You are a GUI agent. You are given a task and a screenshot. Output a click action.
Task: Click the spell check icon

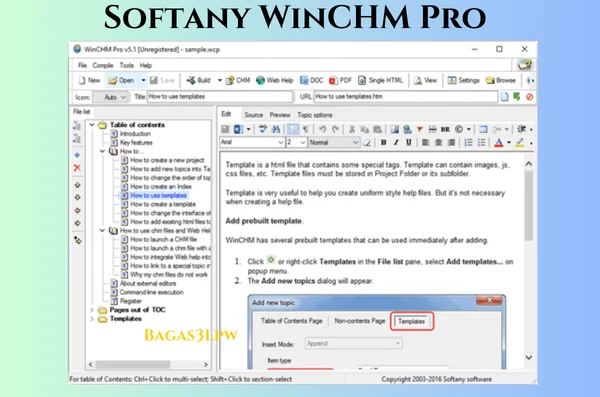click(262, 129)
